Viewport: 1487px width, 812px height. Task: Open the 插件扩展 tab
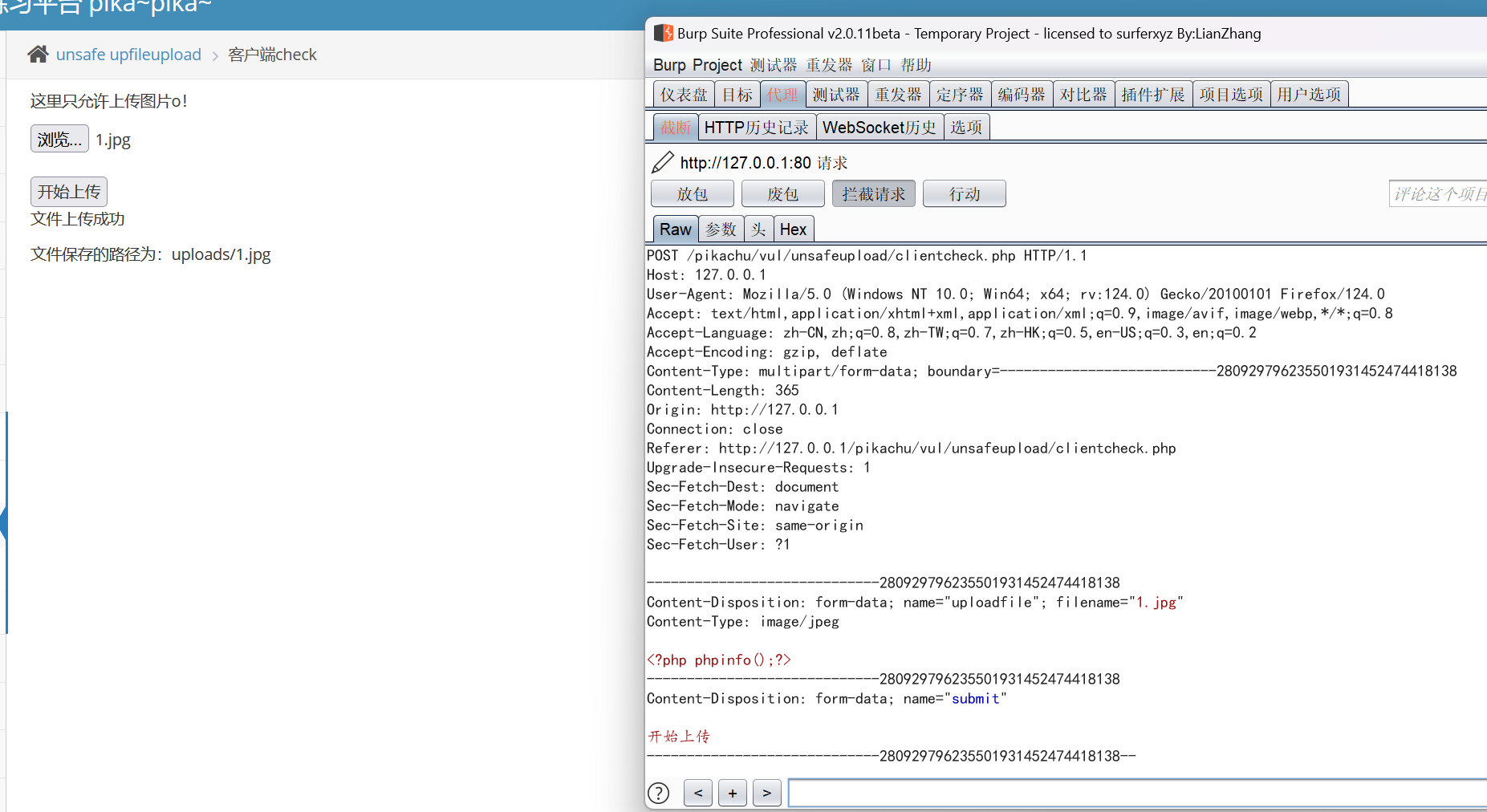click(1153, 95)
